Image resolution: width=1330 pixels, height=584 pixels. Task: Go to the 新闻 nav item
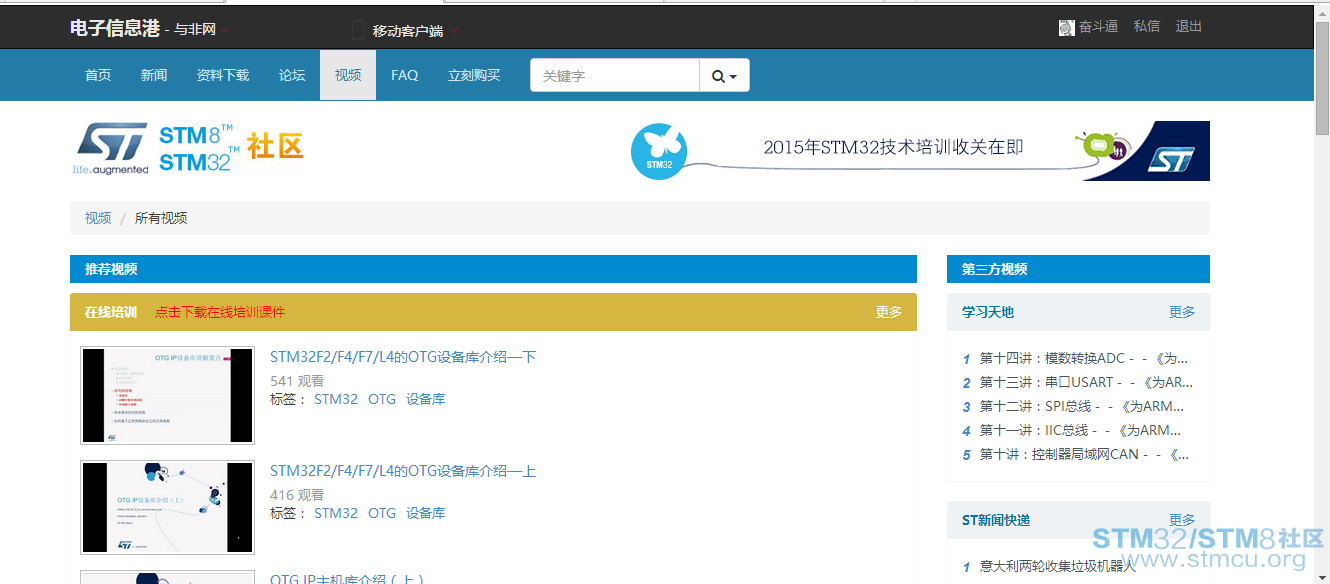click(154, 75)
